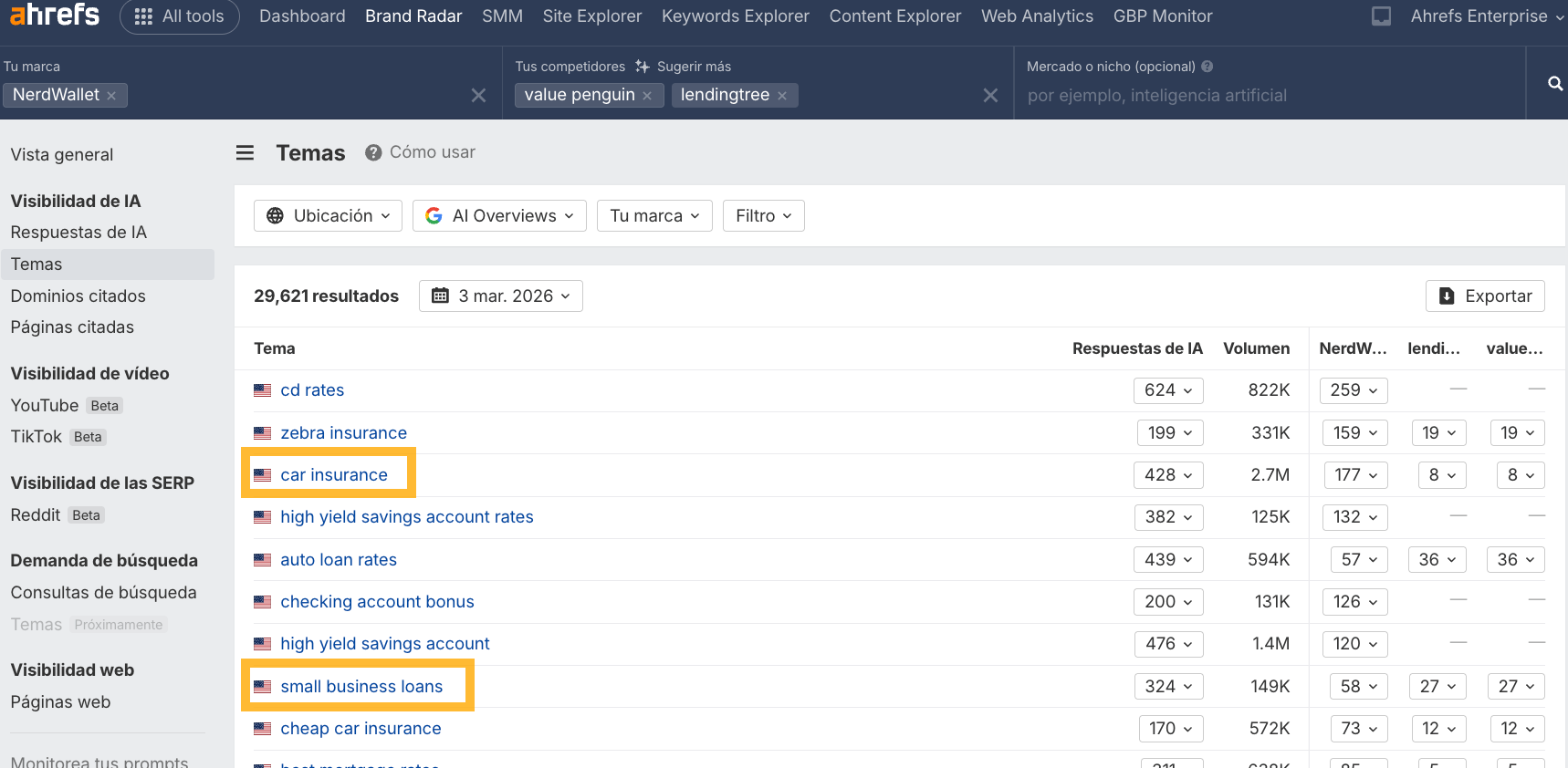Expand the Tu marca filter
Screen dimensions: 1568x768
654,216
